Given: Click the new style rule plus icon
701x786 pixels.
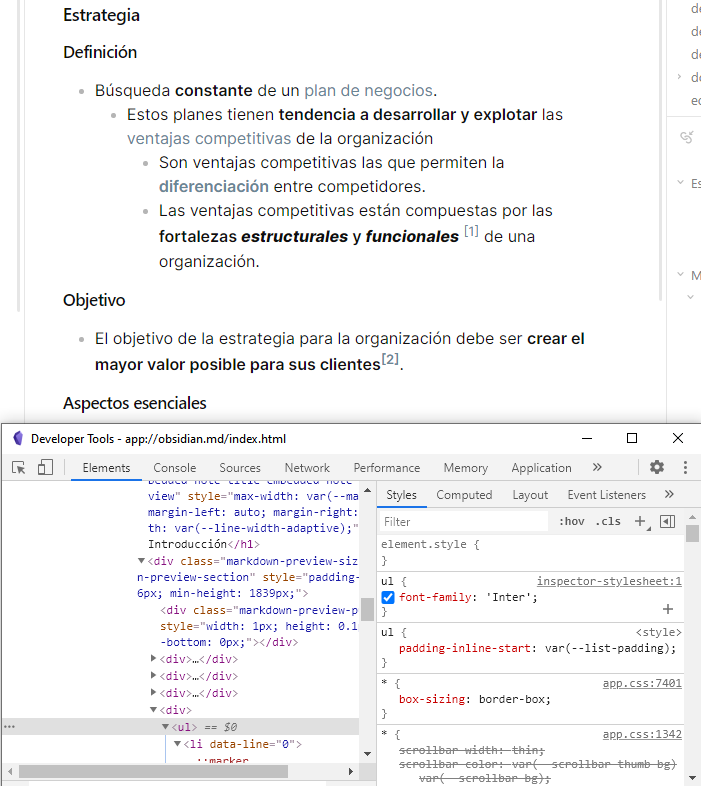Looking at the screenshot, I should click(641, 521).
